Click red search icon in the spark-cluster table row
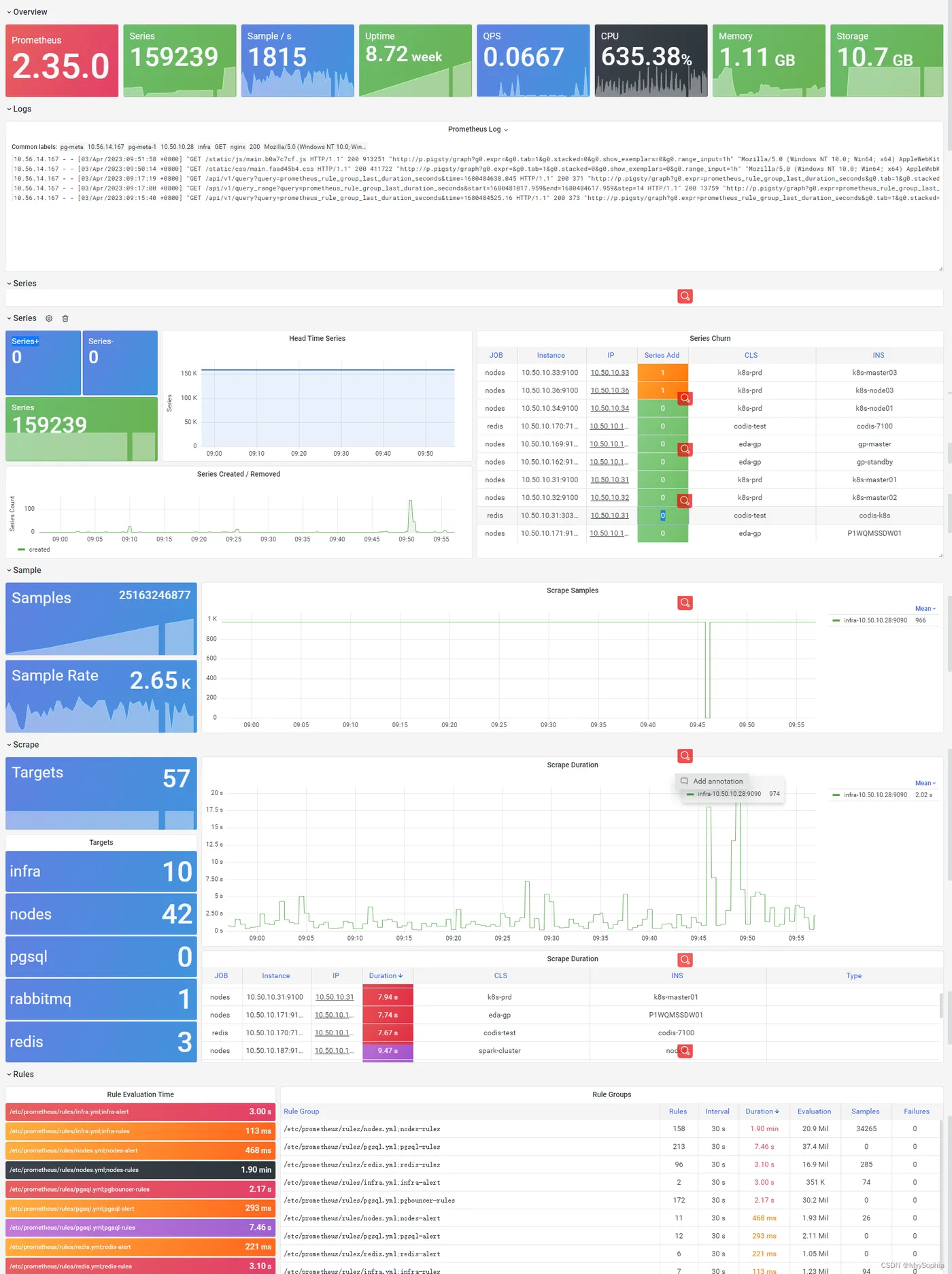 tap(685, 1051)
